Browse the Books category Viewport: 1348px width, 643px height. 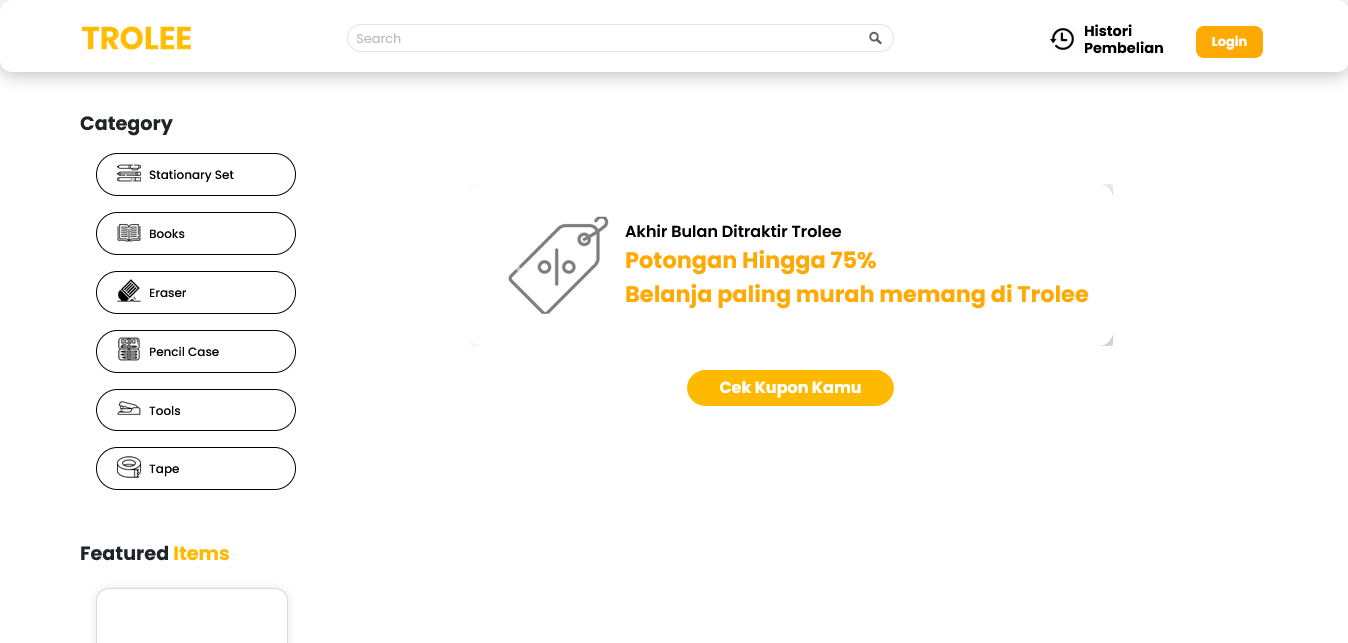[x=196, y=233]
